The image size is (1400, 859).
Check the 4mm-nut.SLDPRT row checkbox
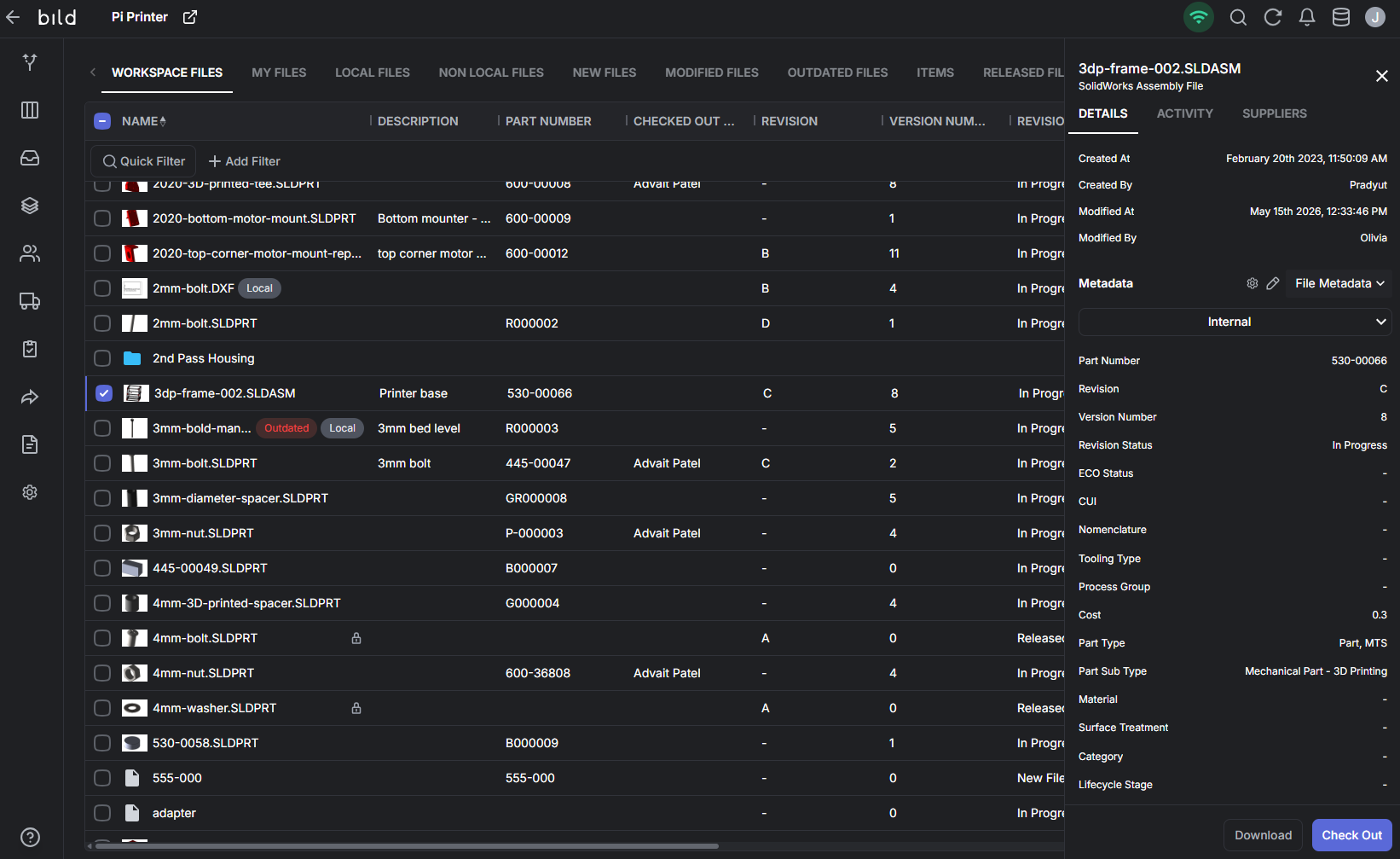point(102,673)
